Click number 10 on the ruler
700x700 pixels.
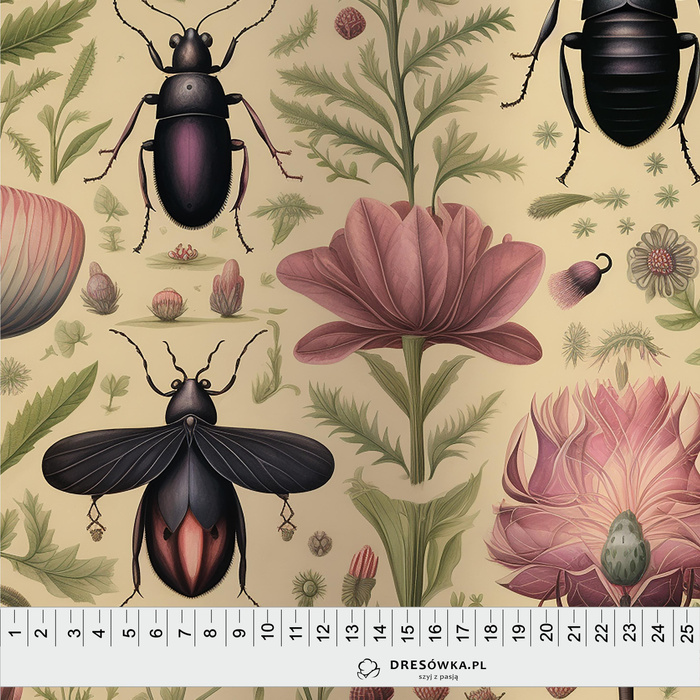click(267, 631)
